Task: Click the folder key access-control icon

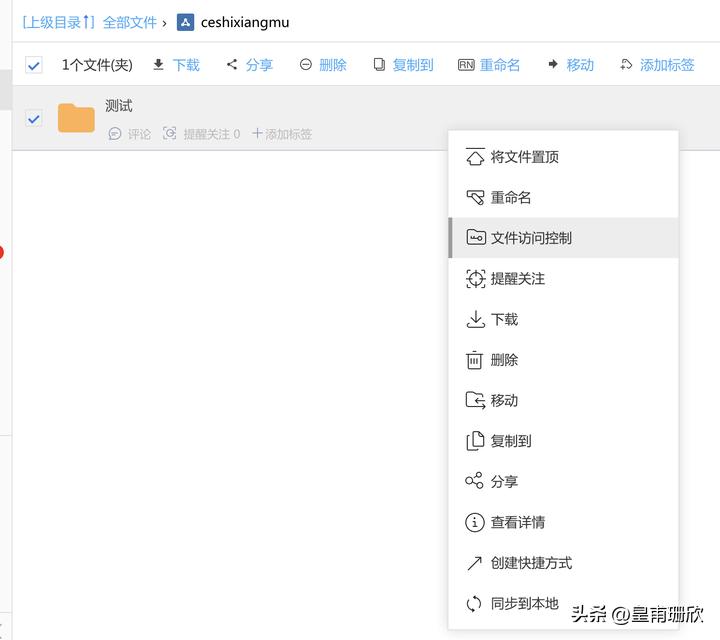Action: (x=476, y=237)
